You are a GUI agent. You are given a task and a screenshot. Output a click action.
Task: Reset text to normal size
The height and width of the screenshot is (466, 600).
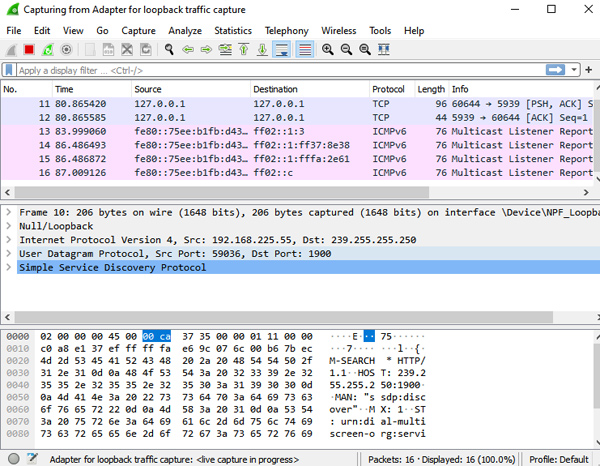pyautogui.click(x=365, y=50)
